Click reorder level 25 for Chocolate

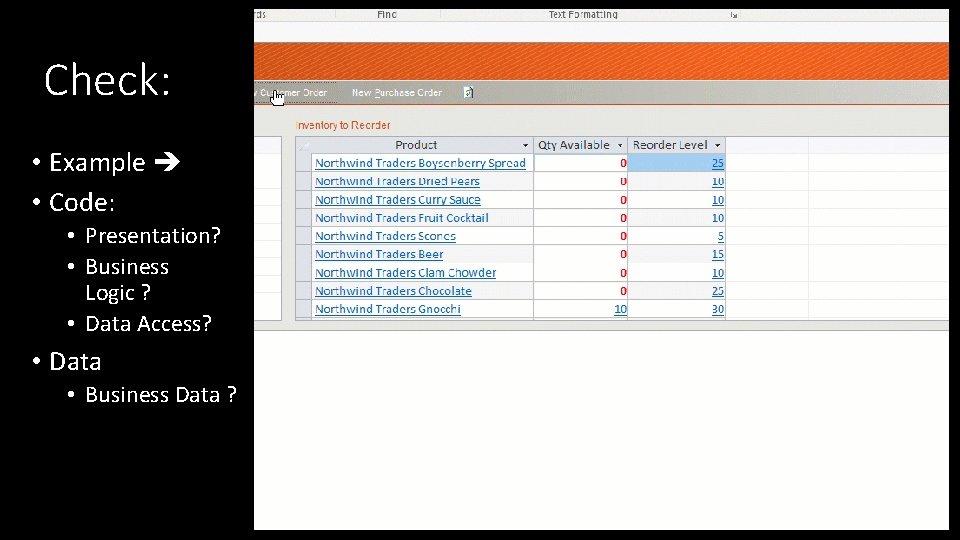(x=718, y=291)
